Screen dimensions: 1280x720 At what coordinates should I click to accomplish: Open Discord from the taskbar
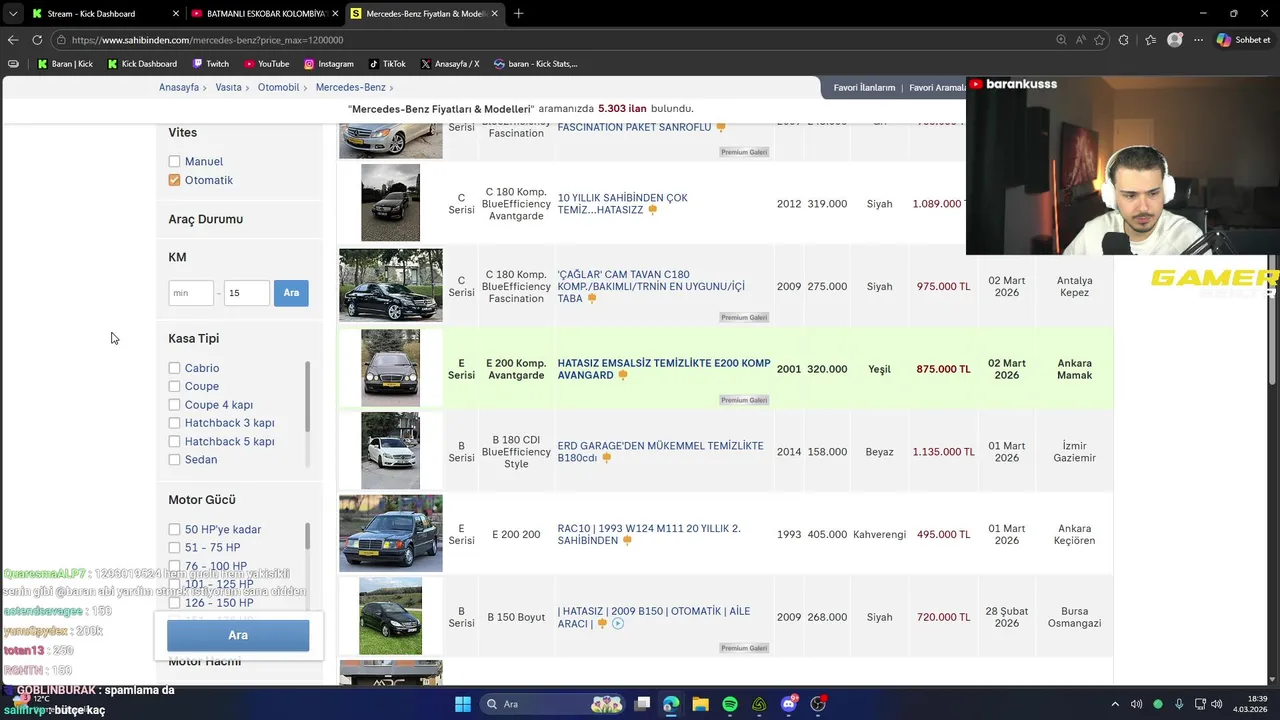789,704
